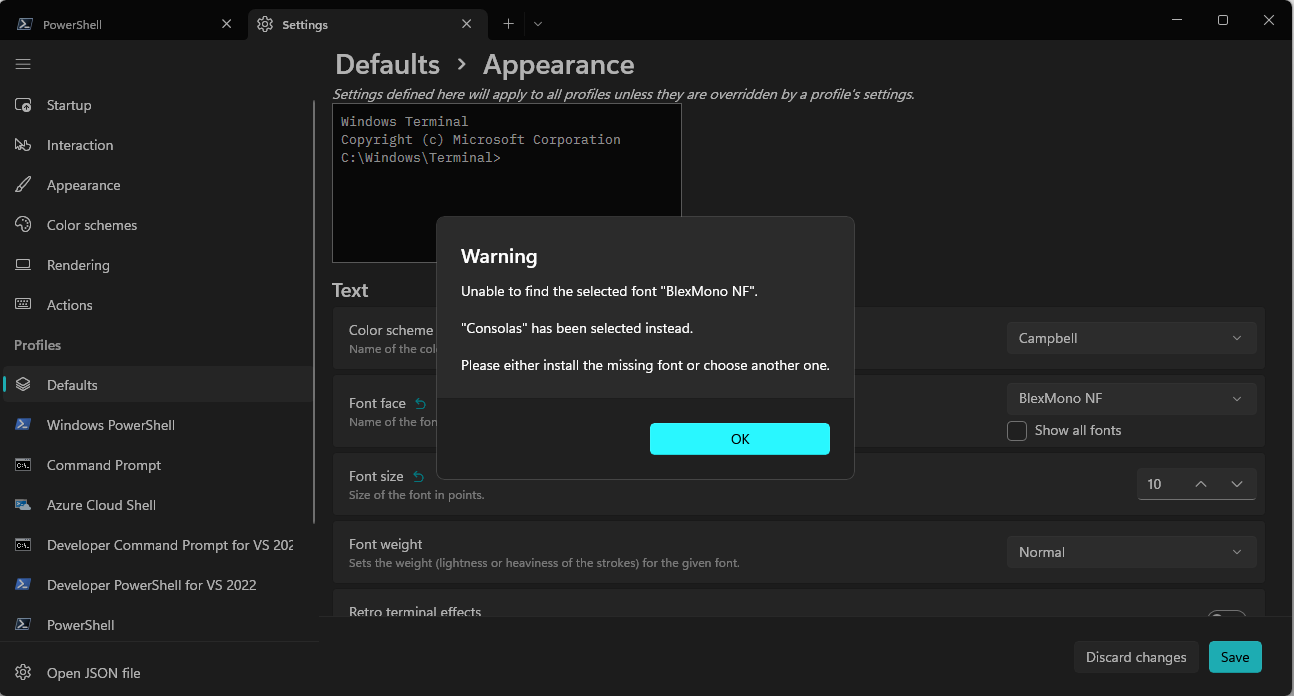Close the Settings tab

pos(468,24)
